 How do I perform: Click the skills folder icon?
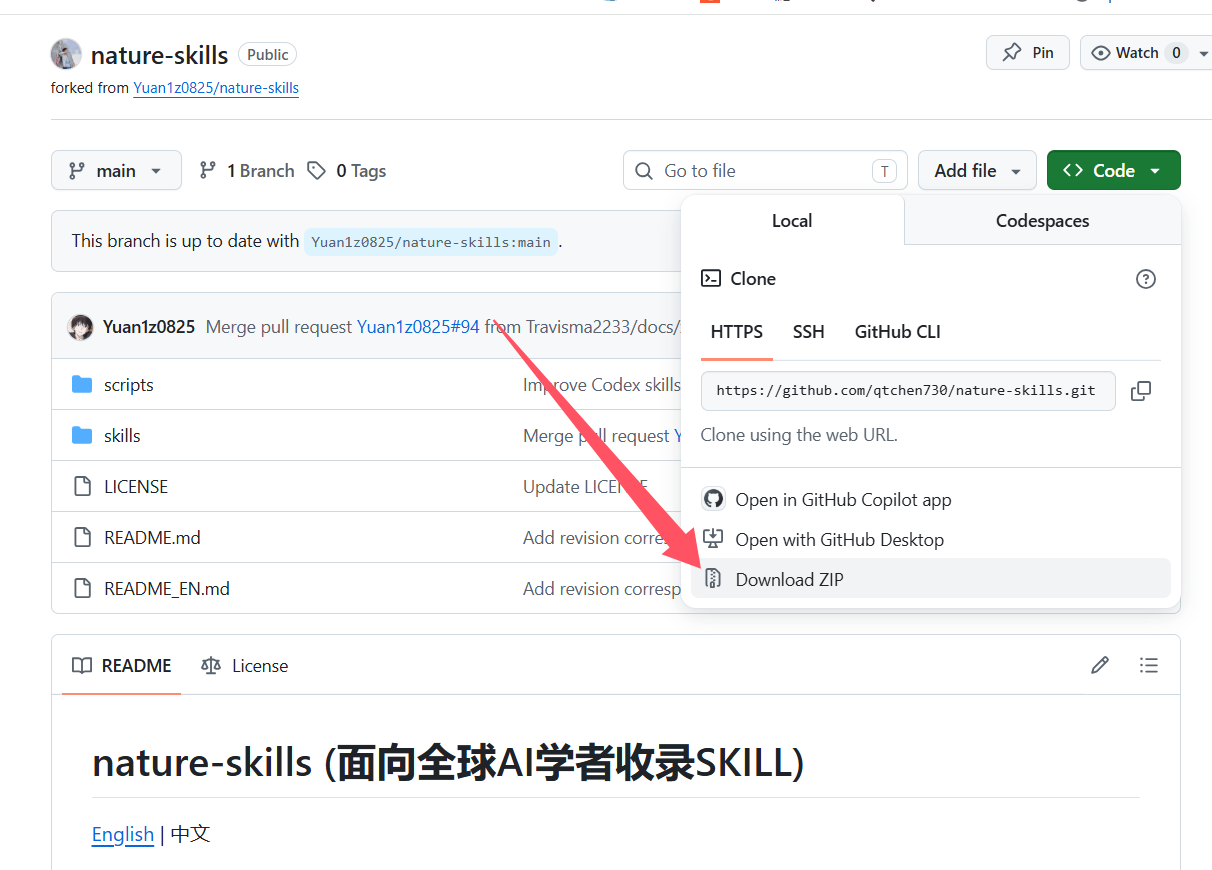[x=82, y=436]
